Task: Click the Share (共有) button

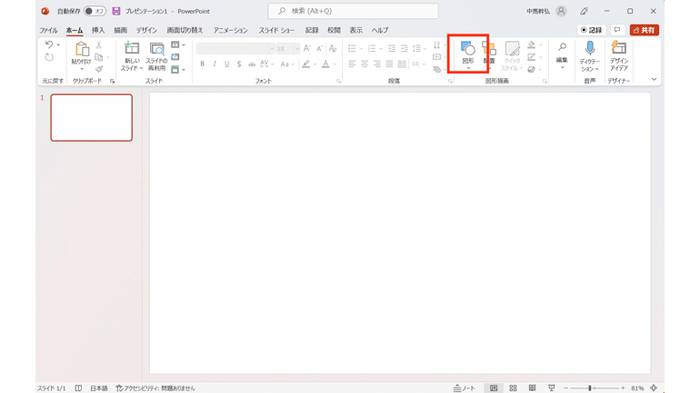Action: pyautogui.click(x=644, y=30)
